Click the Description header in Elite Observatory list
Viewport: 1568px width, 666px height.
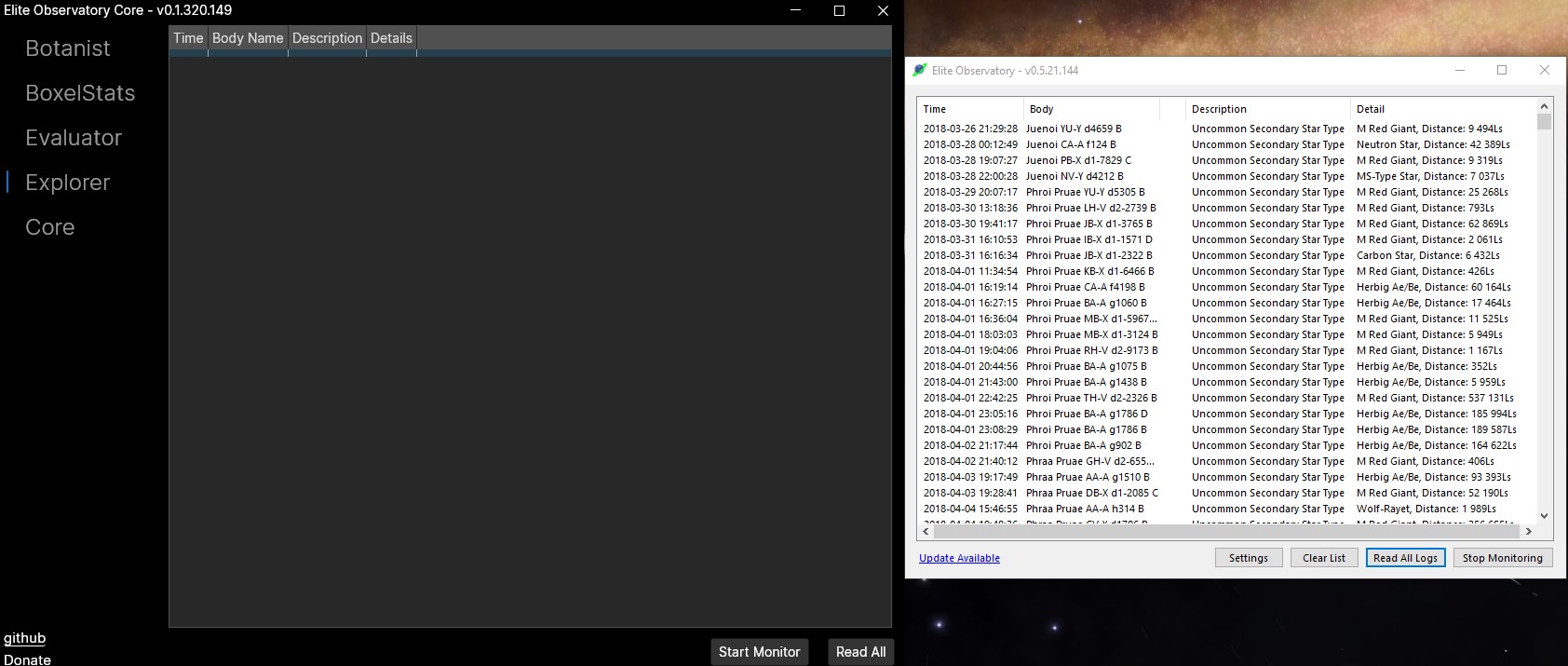tap(1267, 109)
